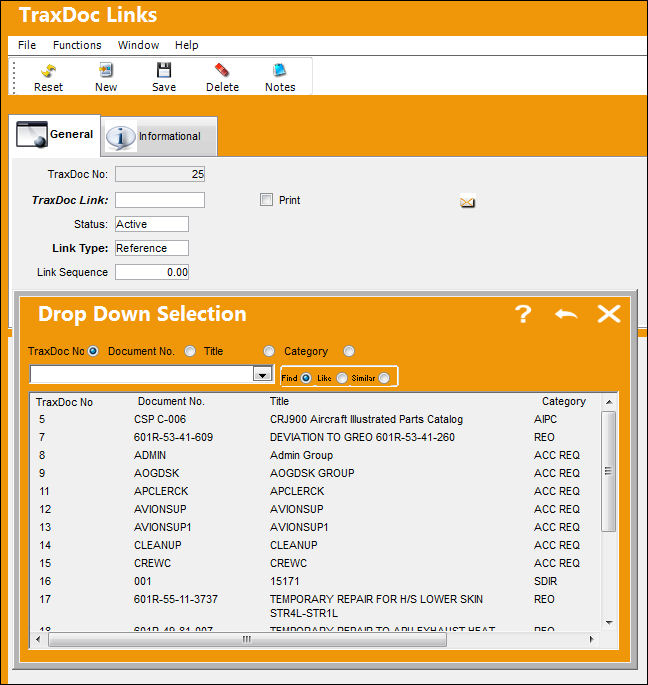Image resolution: width=648 pixels, height=685 pixels.
Task: Click the Category column header
Action: point(563,401)
